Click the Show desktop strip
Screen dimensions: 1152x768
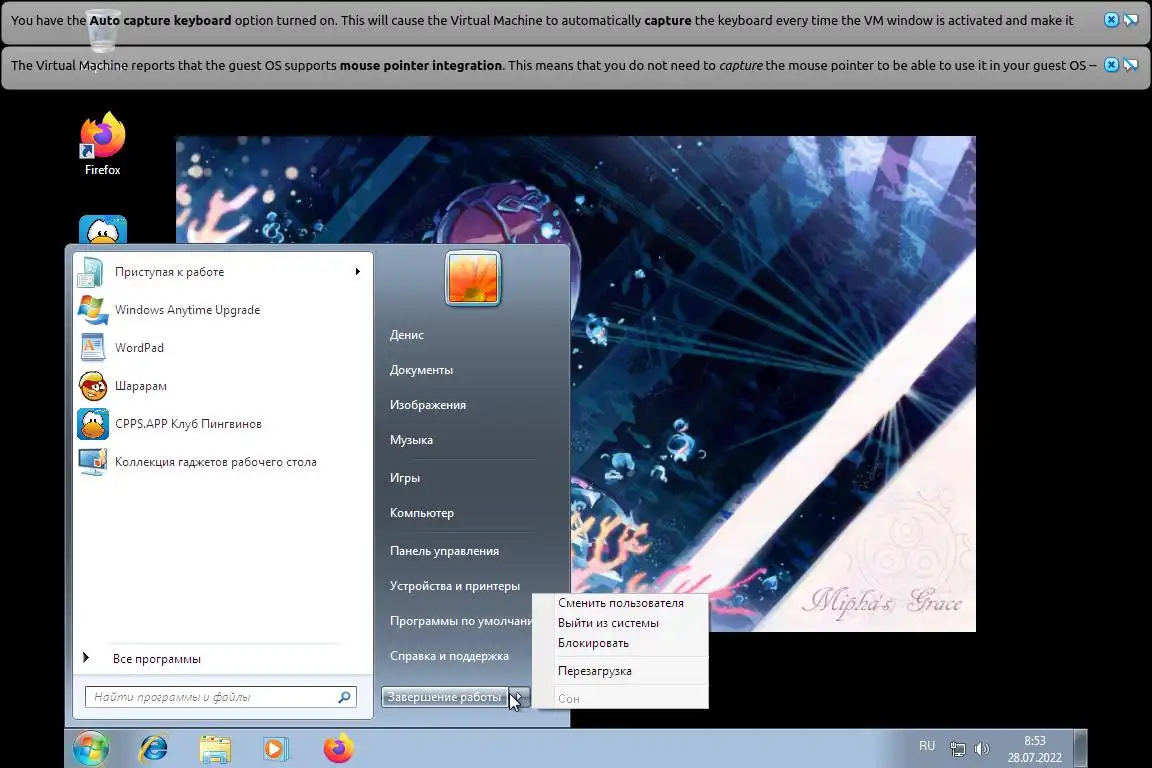tap(1081, 749)
